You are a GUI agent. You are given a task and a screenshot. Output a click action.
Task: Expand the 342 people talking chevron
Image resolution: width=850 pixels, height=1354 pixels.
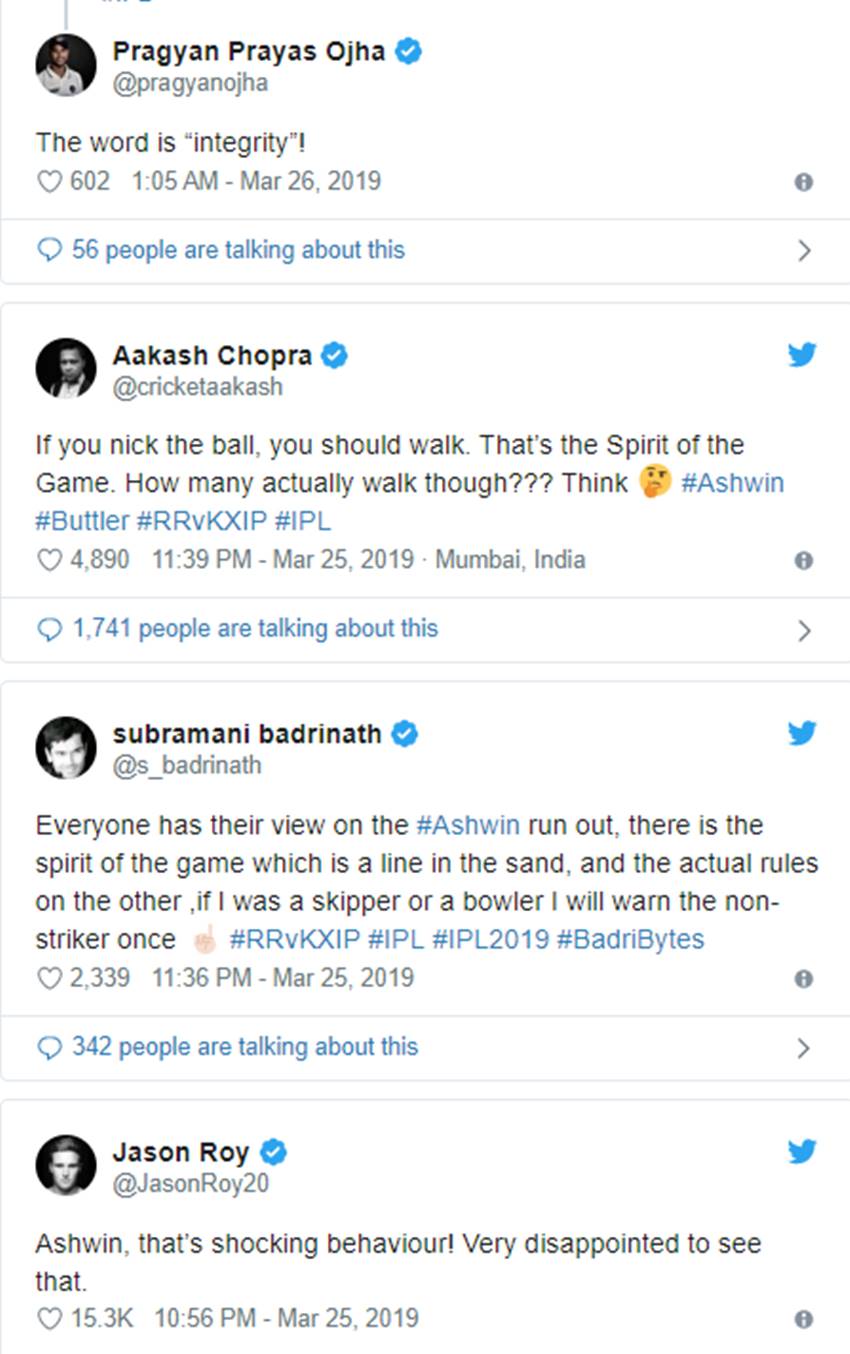804,1048
